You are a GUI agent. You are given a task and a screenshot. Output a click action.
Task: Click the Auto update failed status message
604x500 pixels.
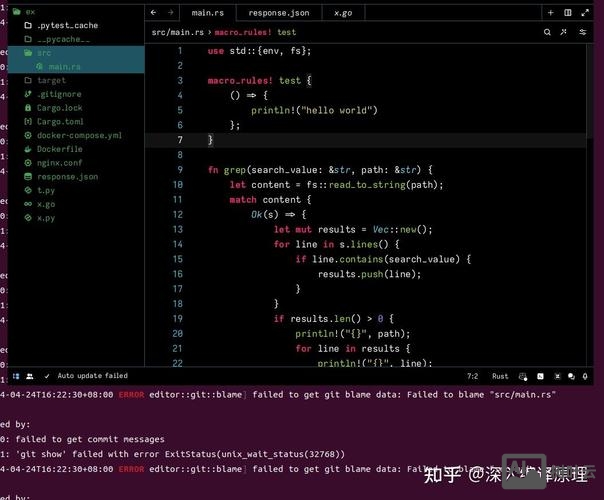pos(92,376)
